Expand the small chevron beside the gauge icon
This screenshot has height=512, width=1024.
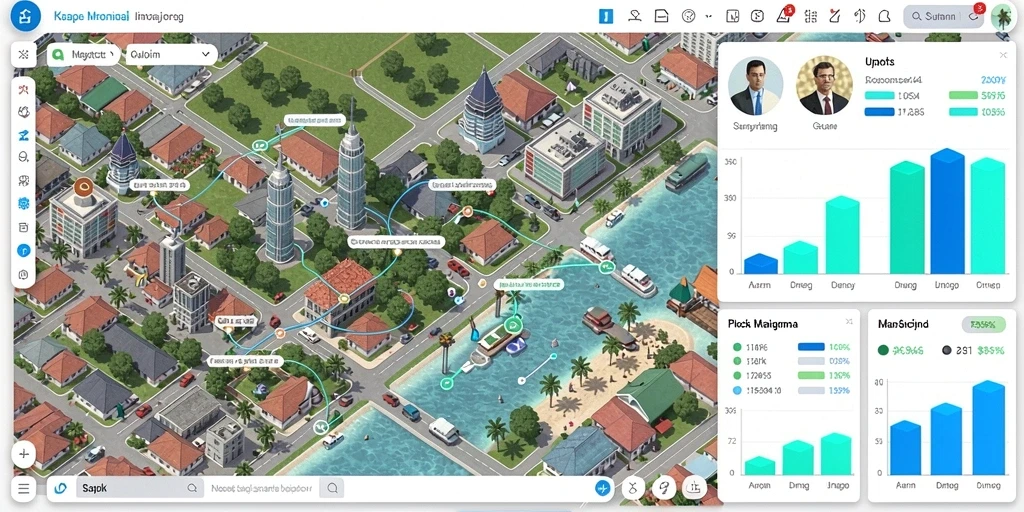tap(709, 17)
